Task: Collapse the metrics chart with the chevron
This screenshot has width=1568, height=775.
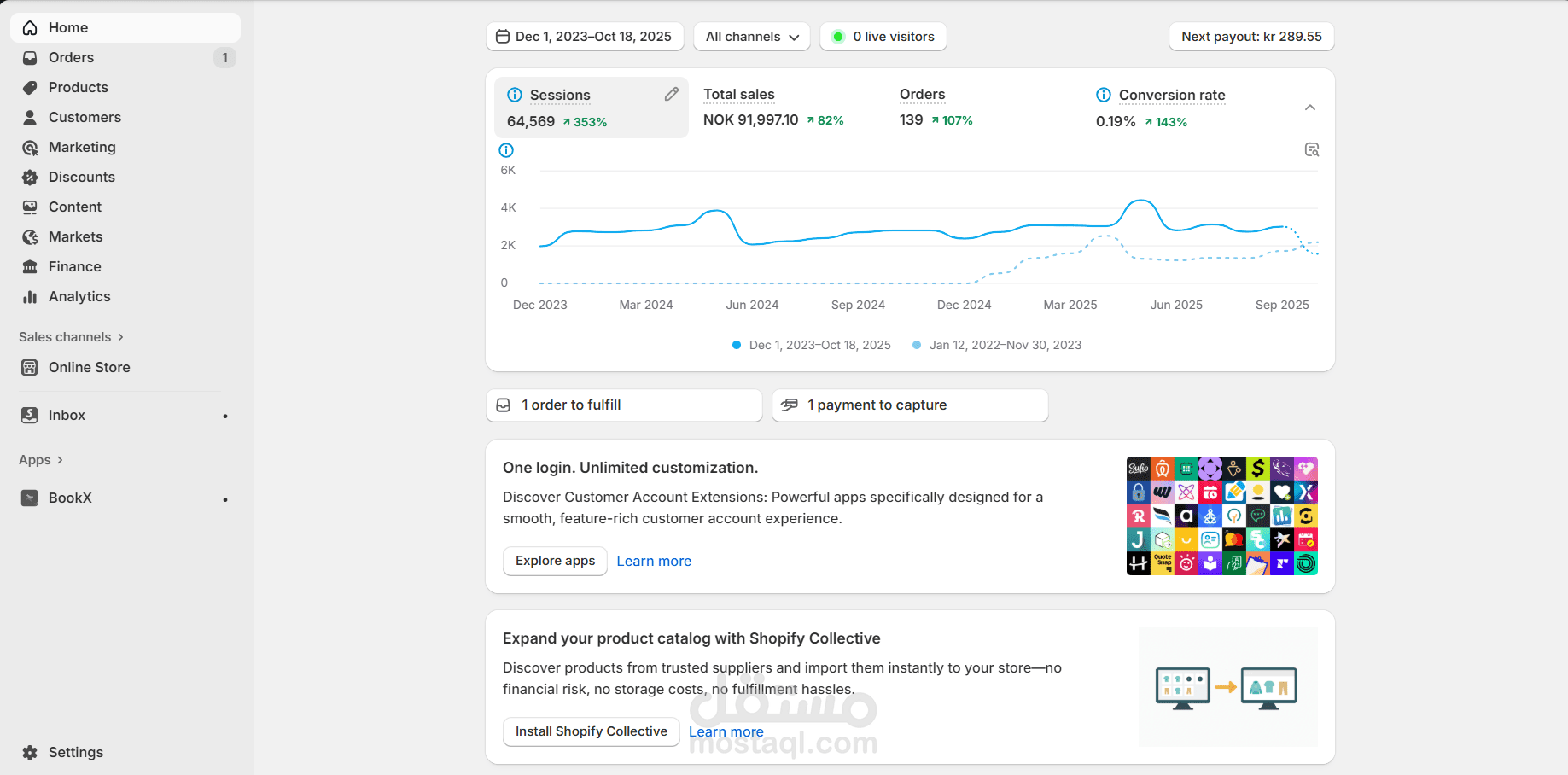Action: tap(1310, 108)
